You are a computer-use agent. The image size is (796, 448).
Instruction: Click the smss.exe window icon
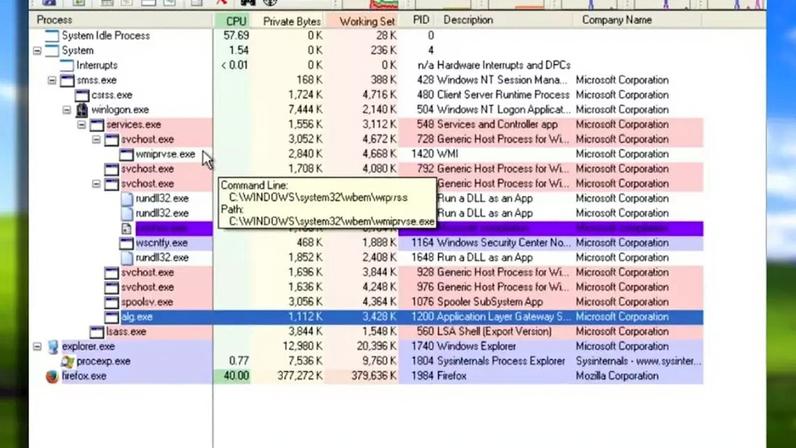(x=67, y=80)
